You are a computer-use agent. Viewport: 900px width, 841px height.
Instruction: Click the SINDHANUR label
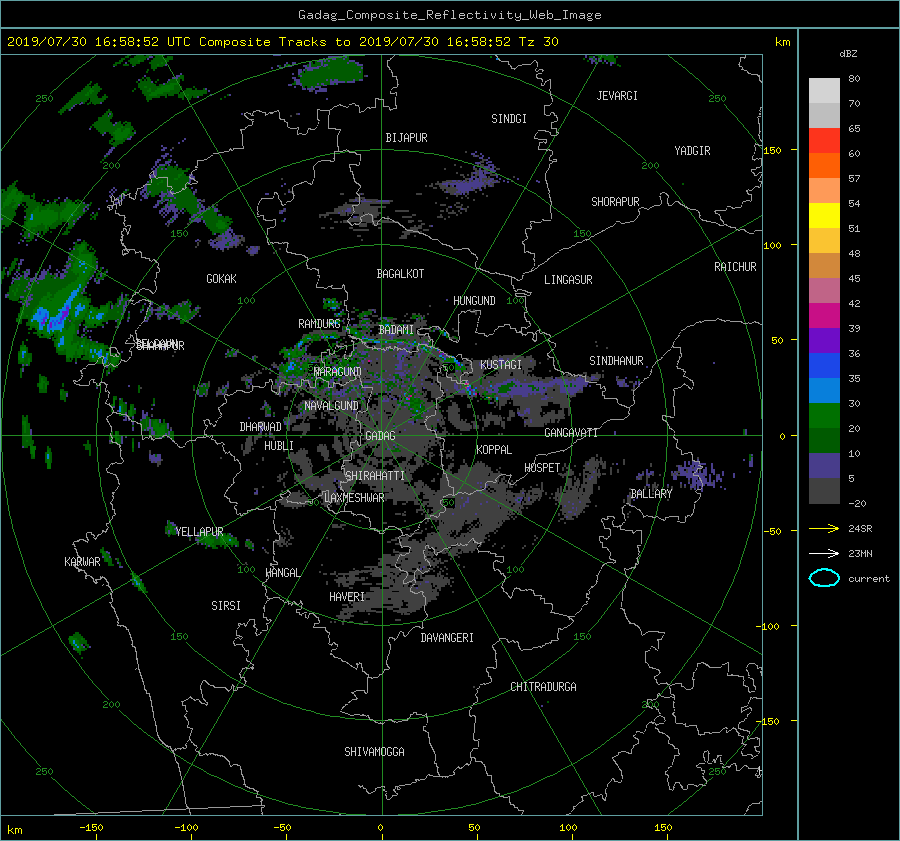point(616,361)
